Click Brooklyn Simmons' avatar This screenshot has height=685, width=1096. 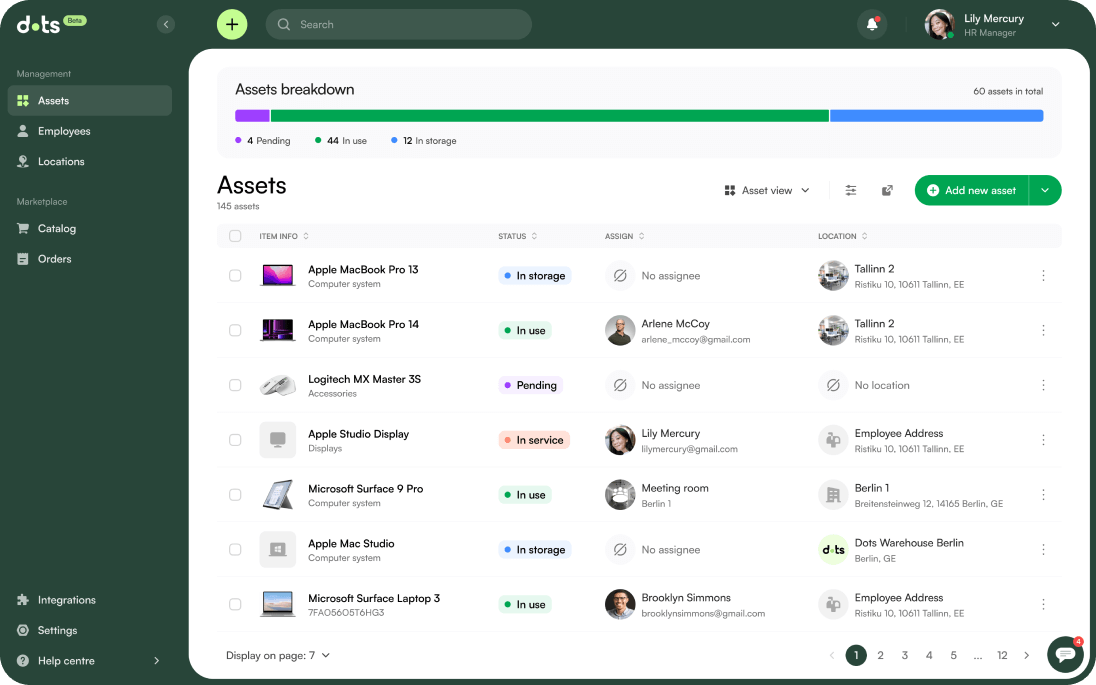(x=620, y=604)
